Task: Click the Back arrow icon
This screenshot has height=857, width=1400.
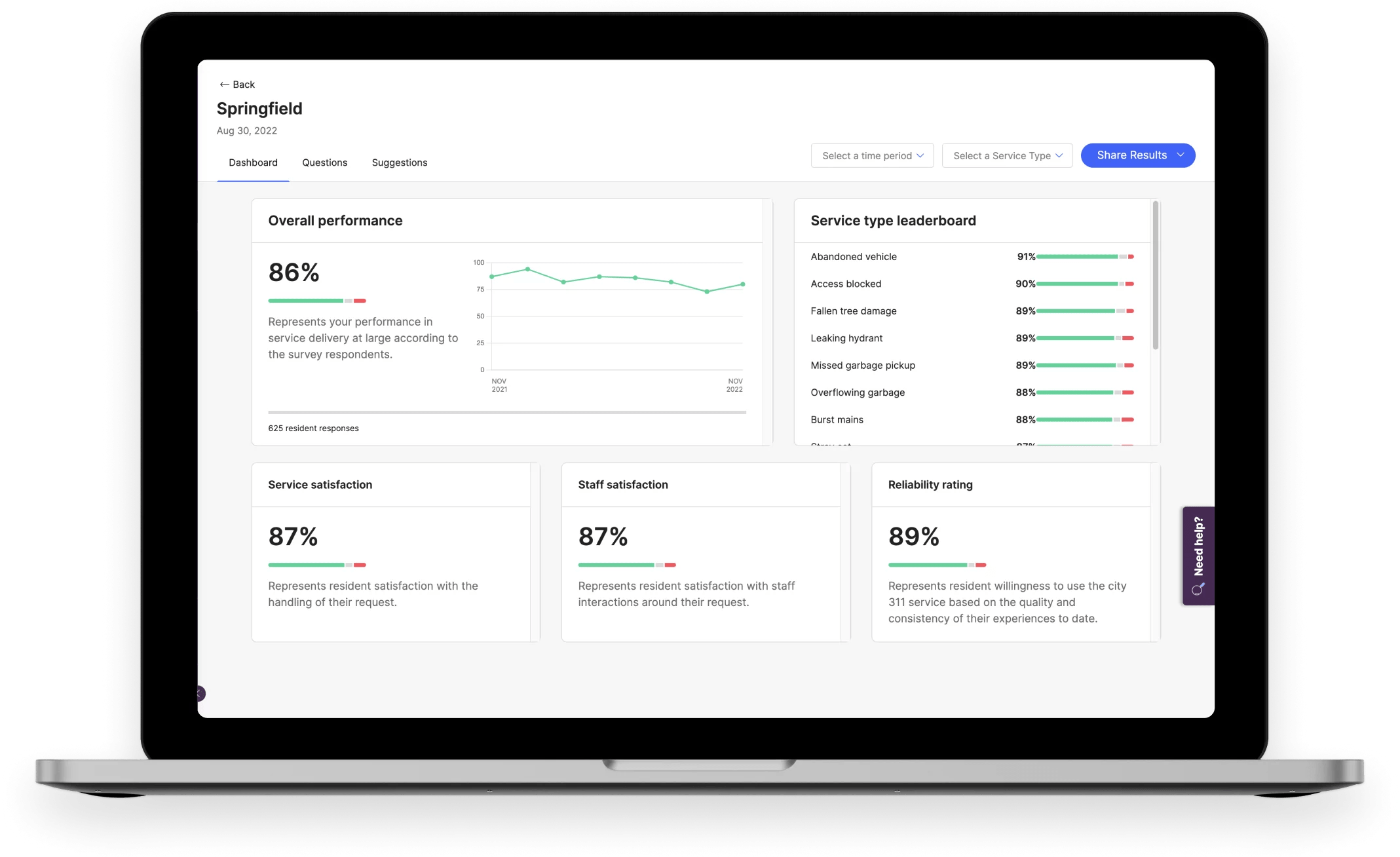Action: point(224,85)
